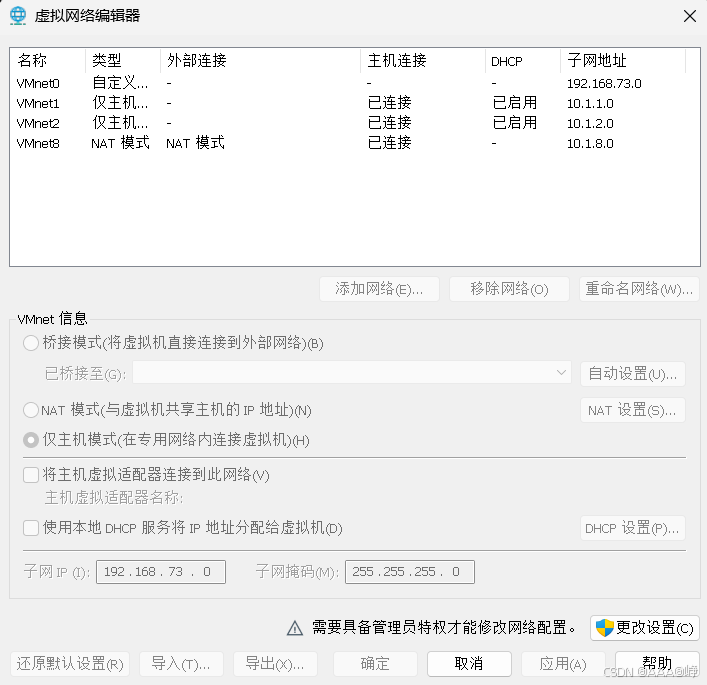
Task: Click subnet address 192.168.73.0 cell
Action: (604, 83)
